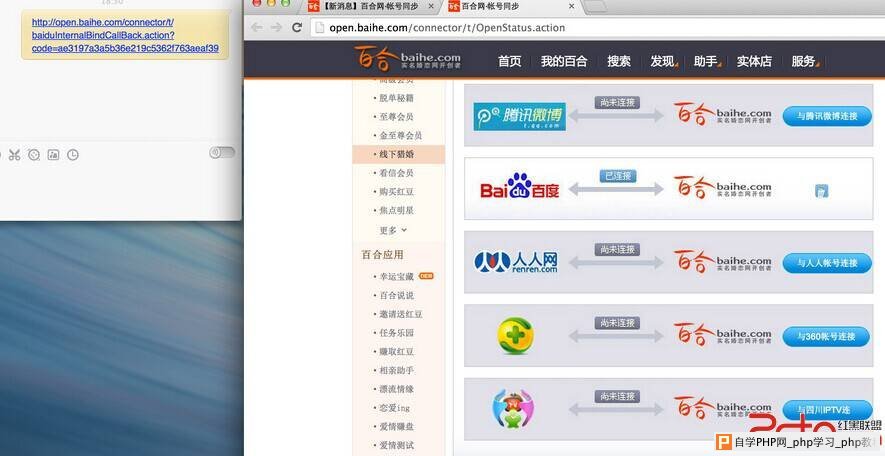Viewport: 885px width, 456px height.
Task: Toggle the switch in the chat toolbar
Action: 222,152
